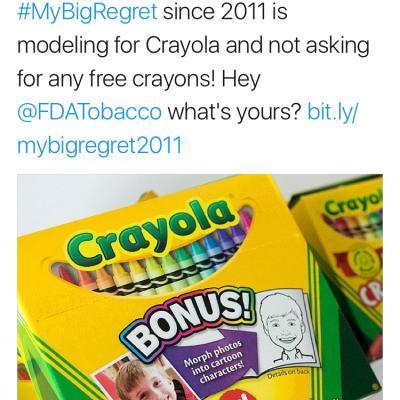
Task: Open the #MyBigRegret hashtag
Action: coord(87,13)
